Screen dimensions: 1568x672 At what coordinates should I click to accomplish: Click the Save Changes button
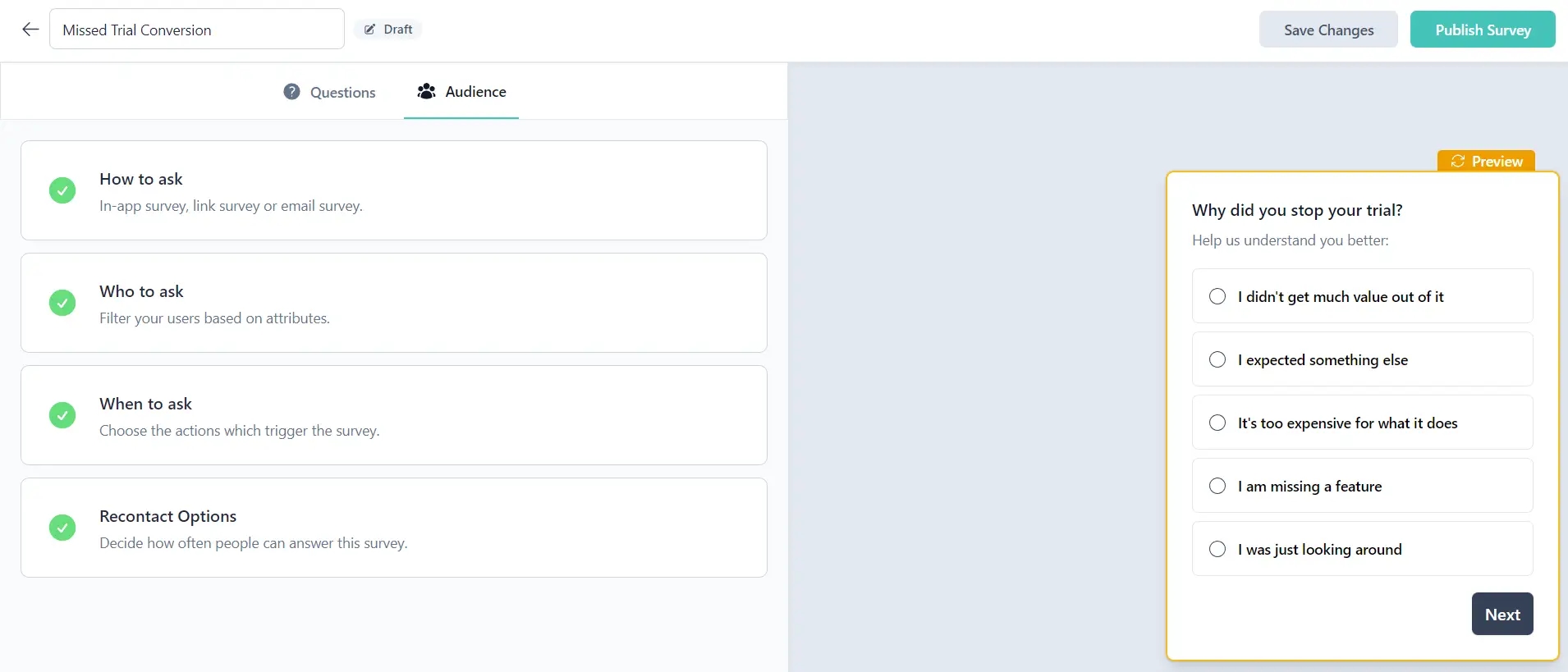point(1328,30)
